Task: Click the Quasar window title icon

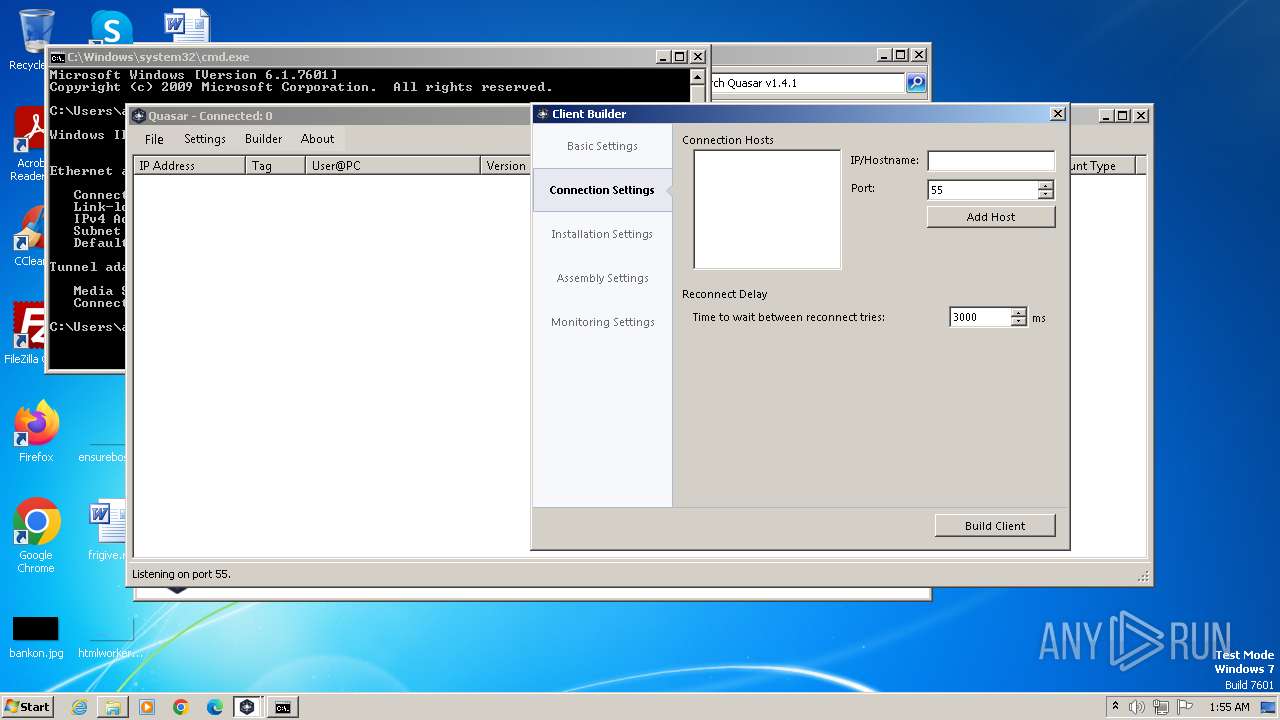Action: tap(139, 116)
